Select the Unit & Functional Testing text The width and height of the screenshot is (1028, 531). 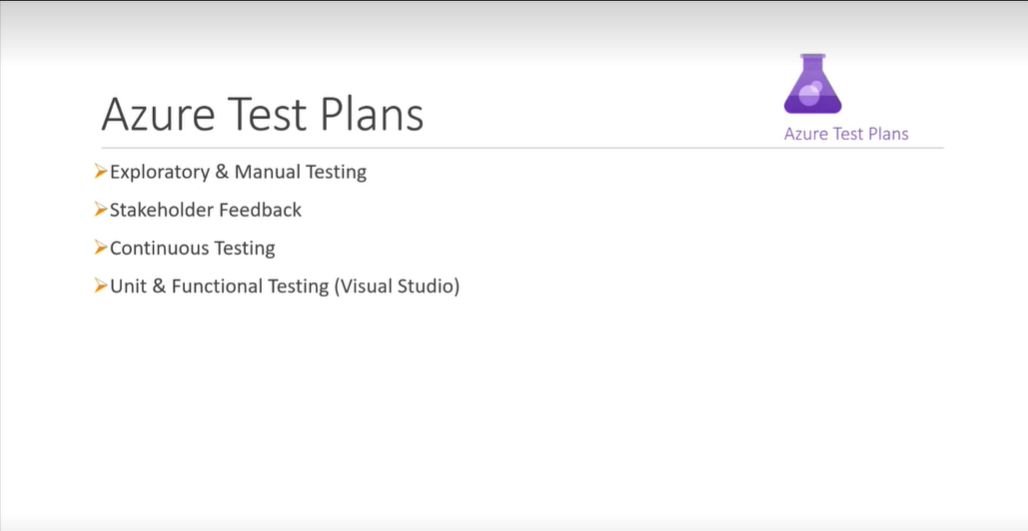[x=219, y=286]
